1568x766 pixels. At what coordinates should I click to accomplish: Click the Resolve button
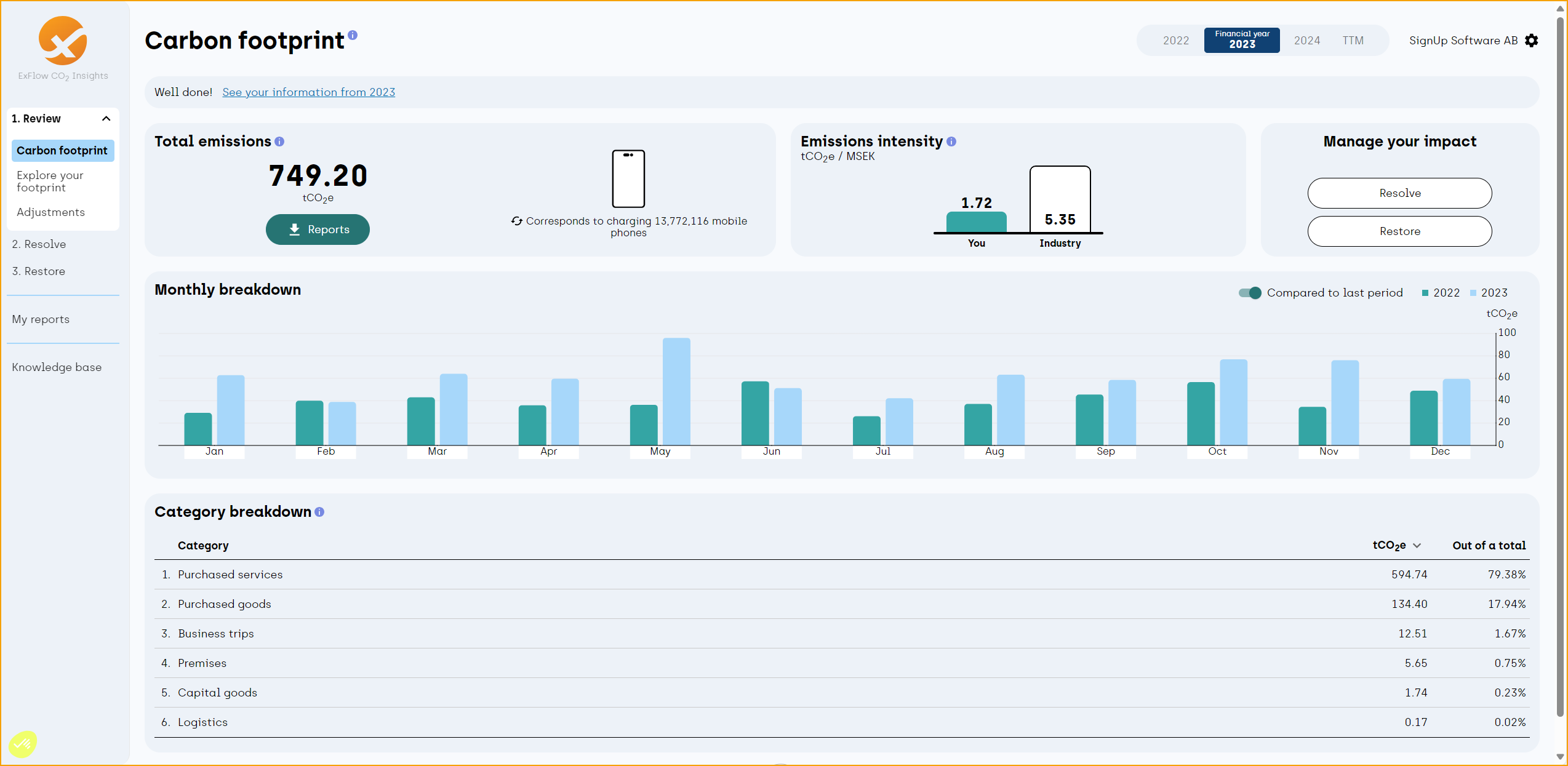coord(1398,193)
